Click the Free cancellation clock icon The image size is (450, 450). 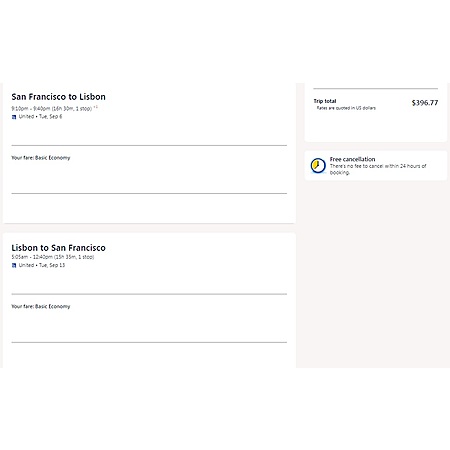pyautogui.click(x=318, y=166)
